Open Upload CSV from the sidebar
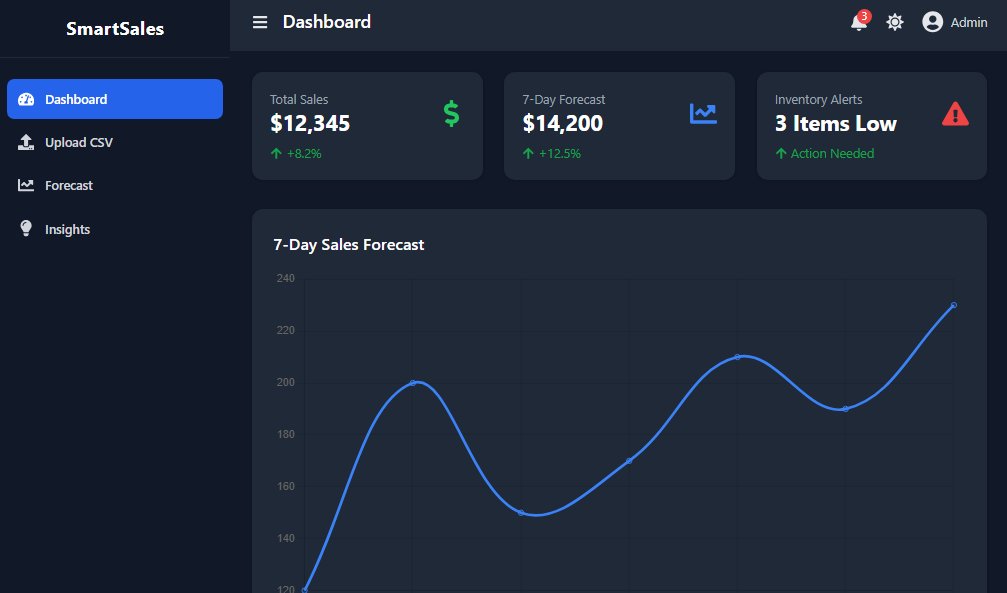 coord(79,142)
